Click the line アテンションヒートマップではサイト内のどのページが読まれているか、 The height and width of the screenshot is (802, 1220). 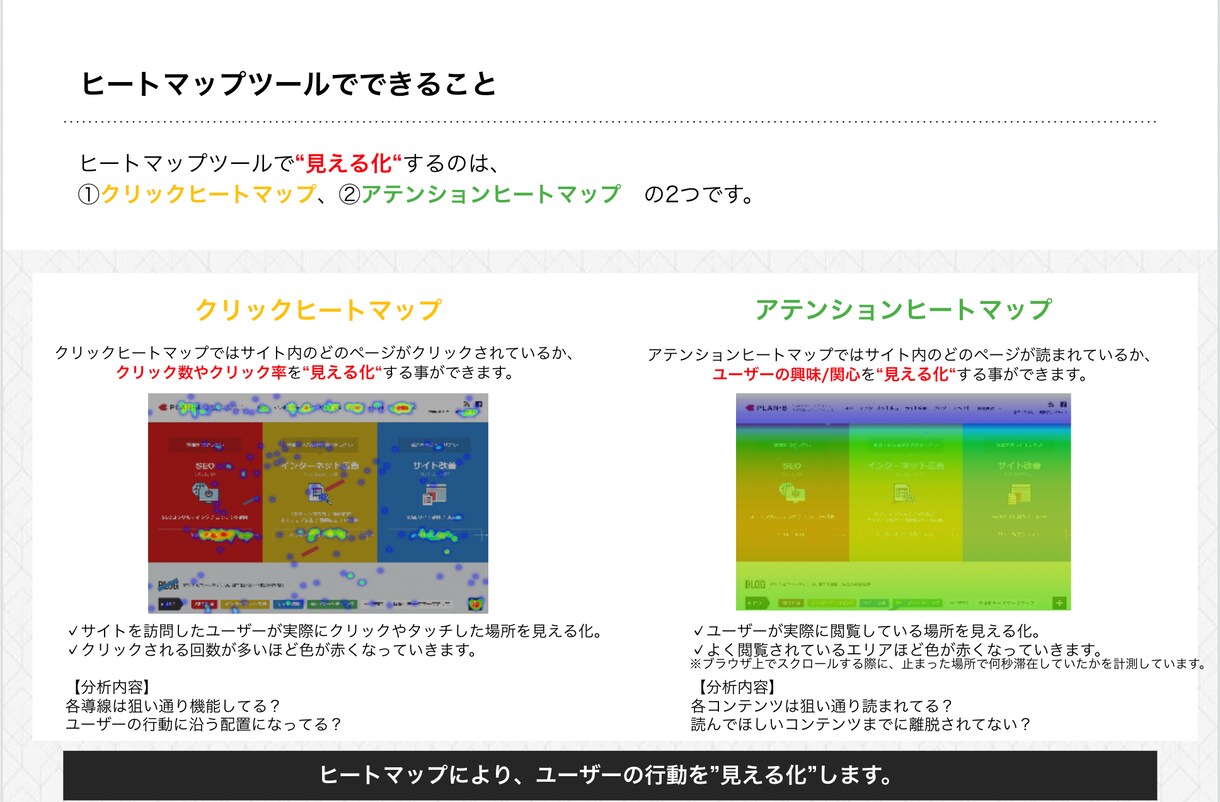pos(903,355)
